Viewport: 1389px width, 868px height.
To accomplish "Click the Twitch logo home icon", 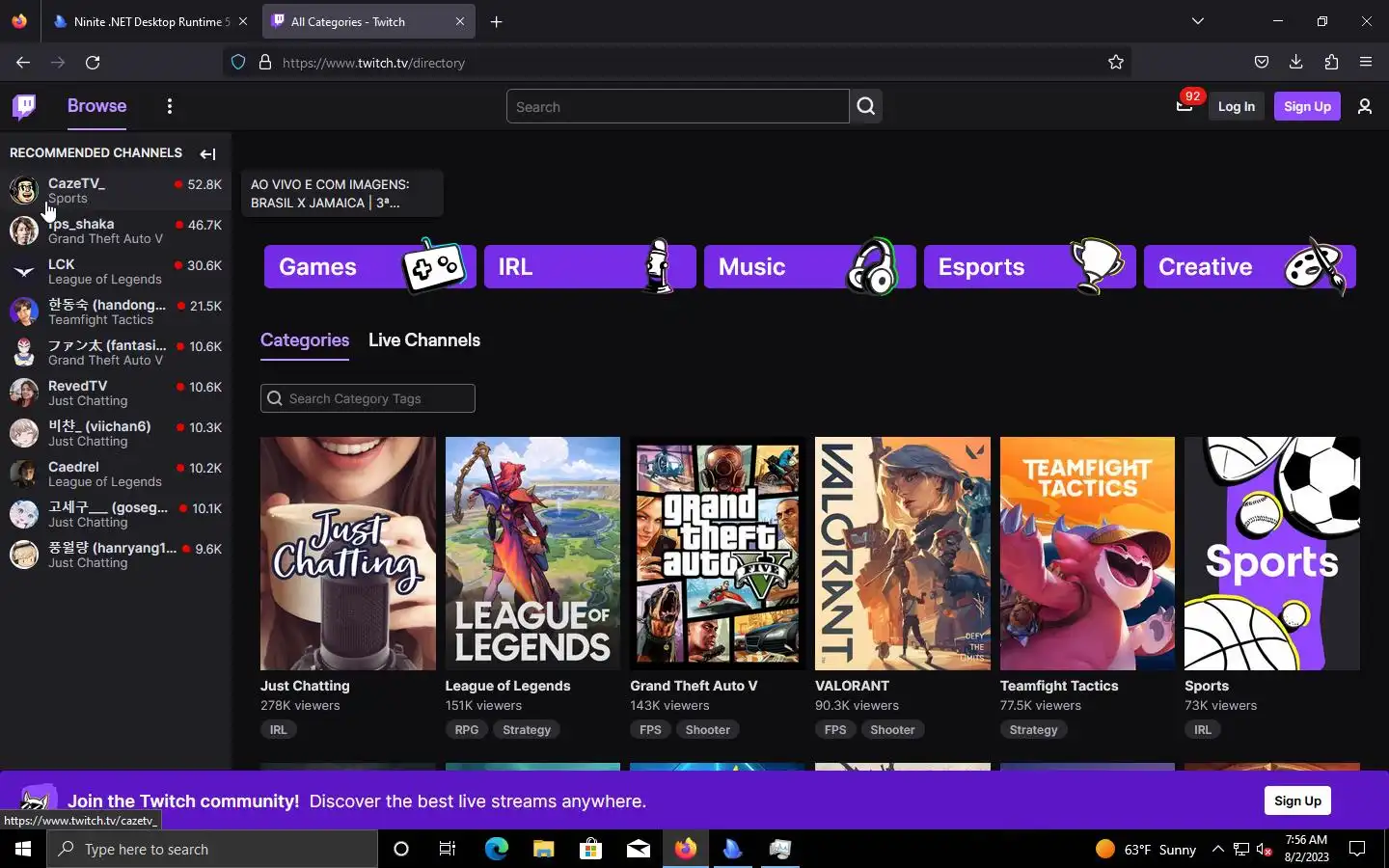I will pos(24,106).
